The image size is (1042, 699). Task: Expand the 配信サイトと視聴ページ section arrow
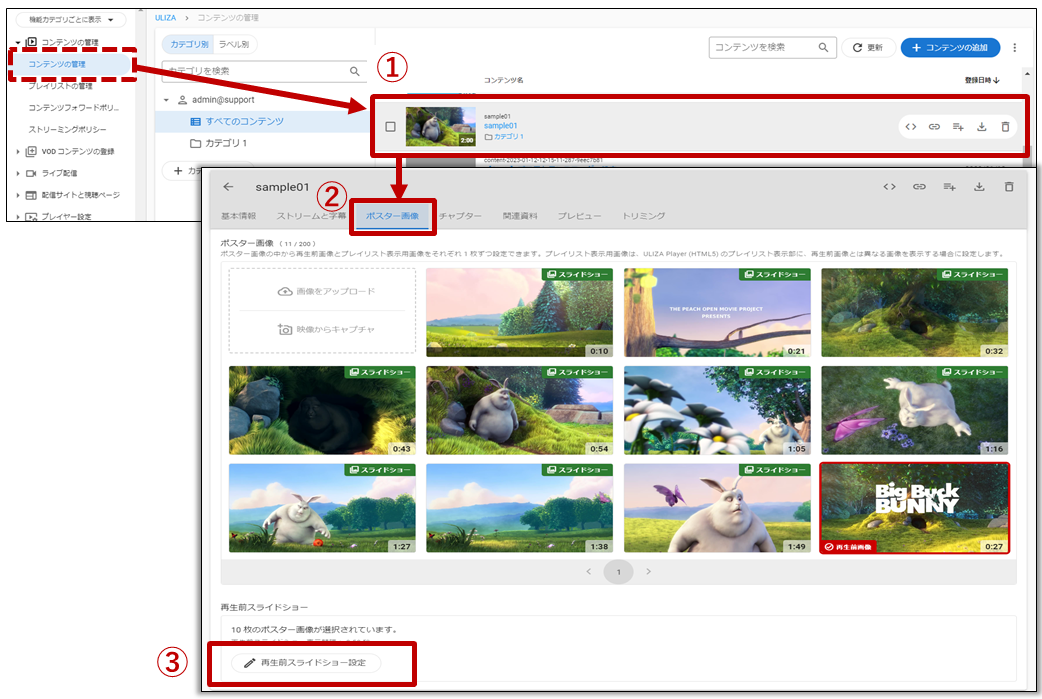point(18,195)
